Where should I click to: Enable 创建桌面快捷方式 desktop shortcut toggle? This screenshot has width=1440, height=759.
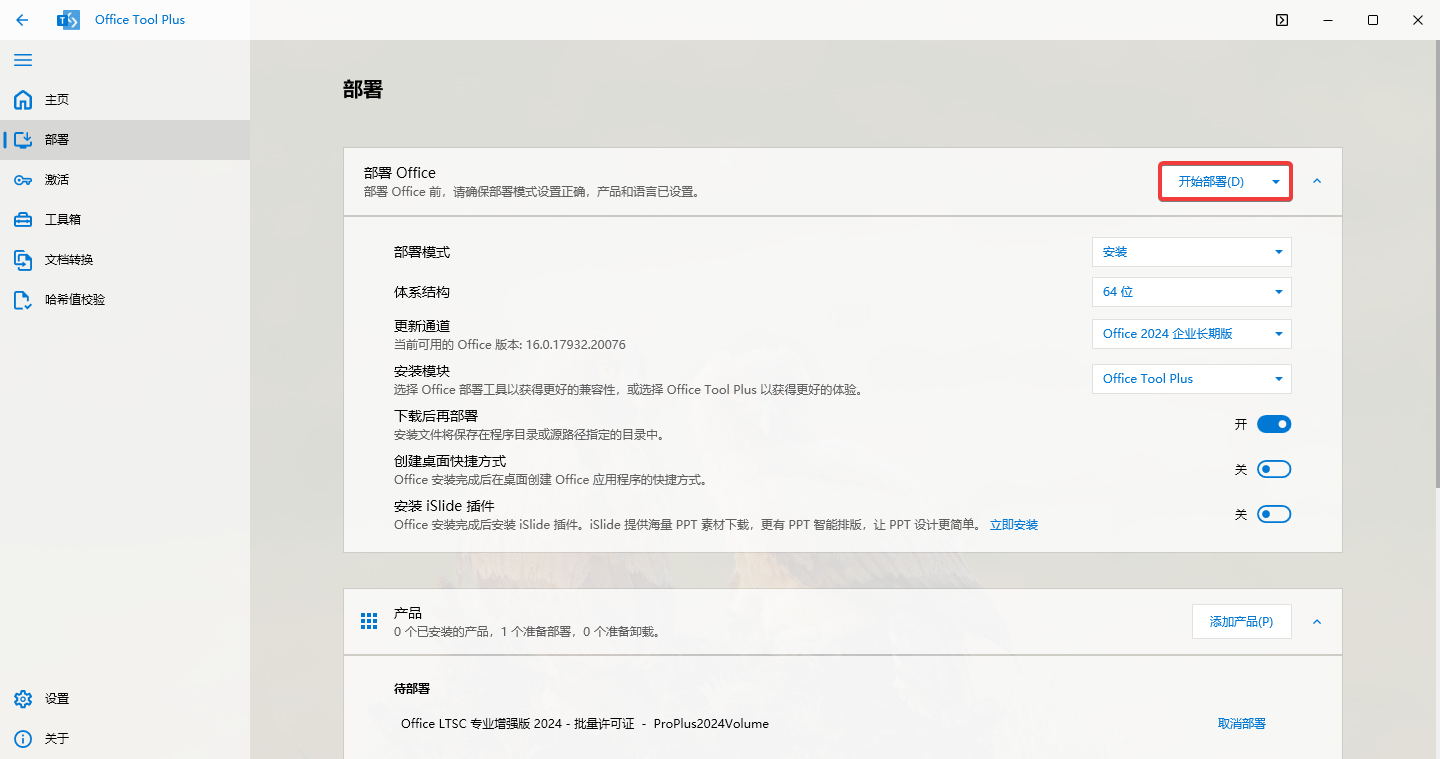(1273, 468)
